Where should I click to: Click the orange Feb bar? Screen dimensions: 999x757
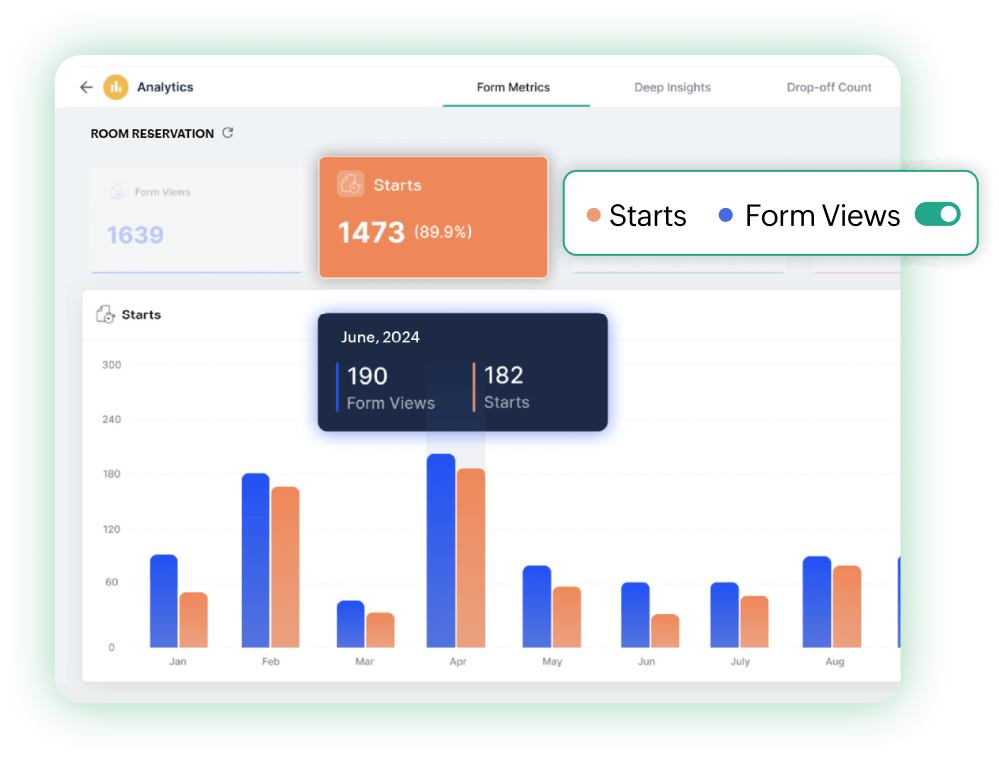[285, 566]
